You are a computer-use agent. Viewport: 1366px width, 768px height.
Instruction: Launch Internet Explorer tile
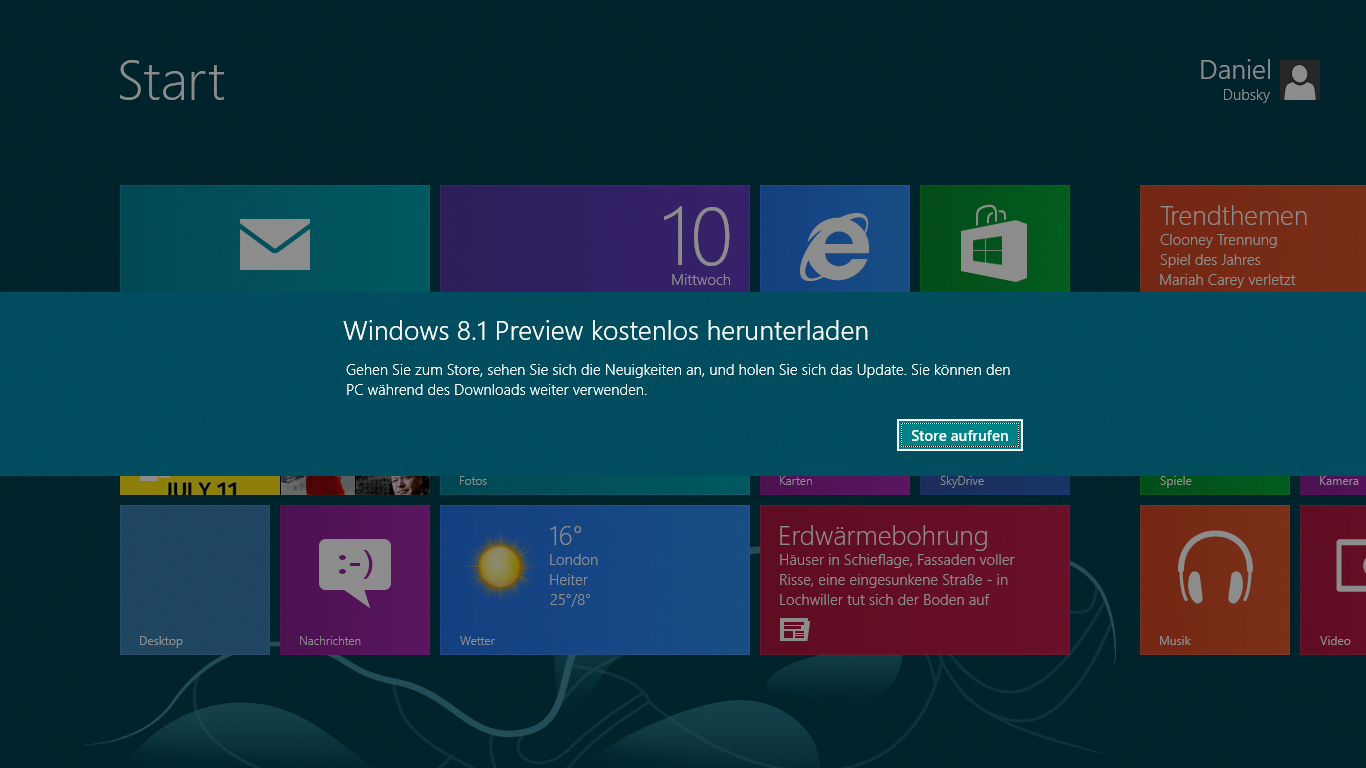click(835, 238)
